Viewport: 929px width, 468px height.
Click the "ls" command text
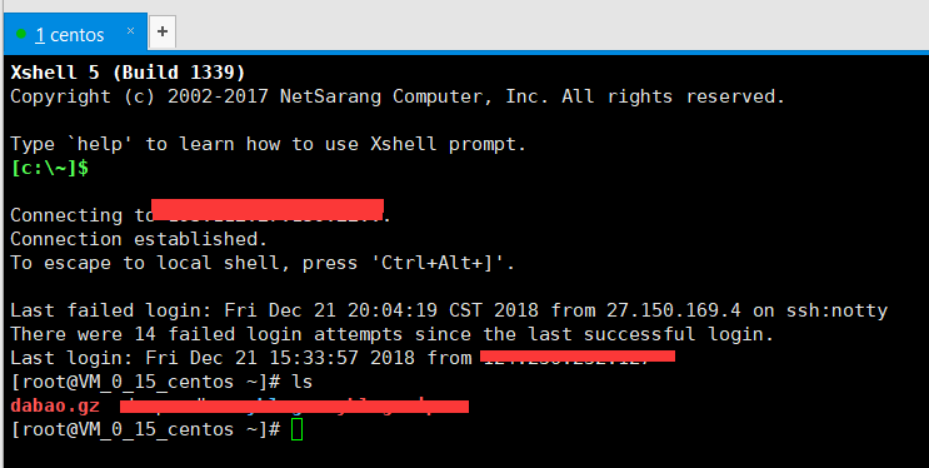[303, 382]
